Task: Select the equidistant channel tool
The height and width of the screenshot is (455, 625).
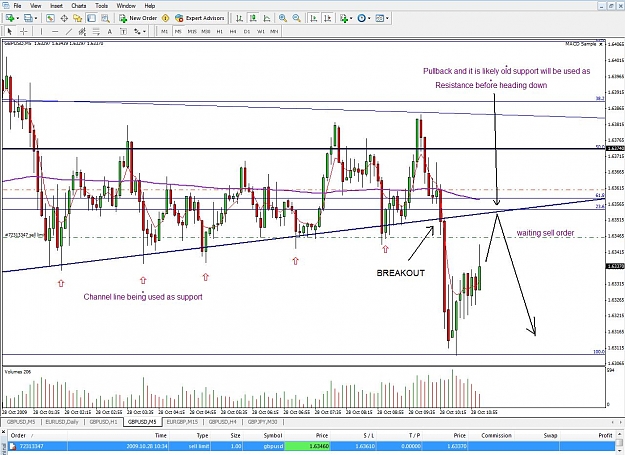Action: 82,31
